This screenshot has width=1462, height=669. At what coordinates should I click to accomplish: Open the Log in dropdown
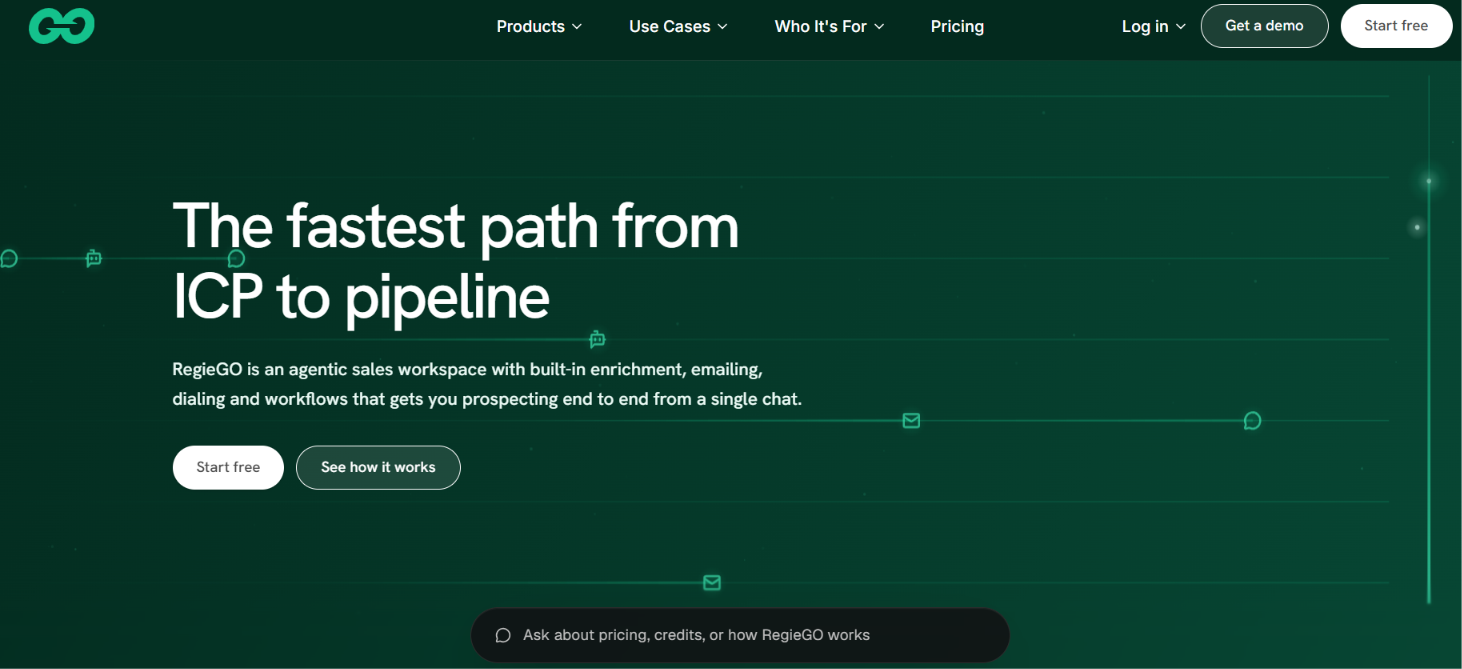point(1153,27)
